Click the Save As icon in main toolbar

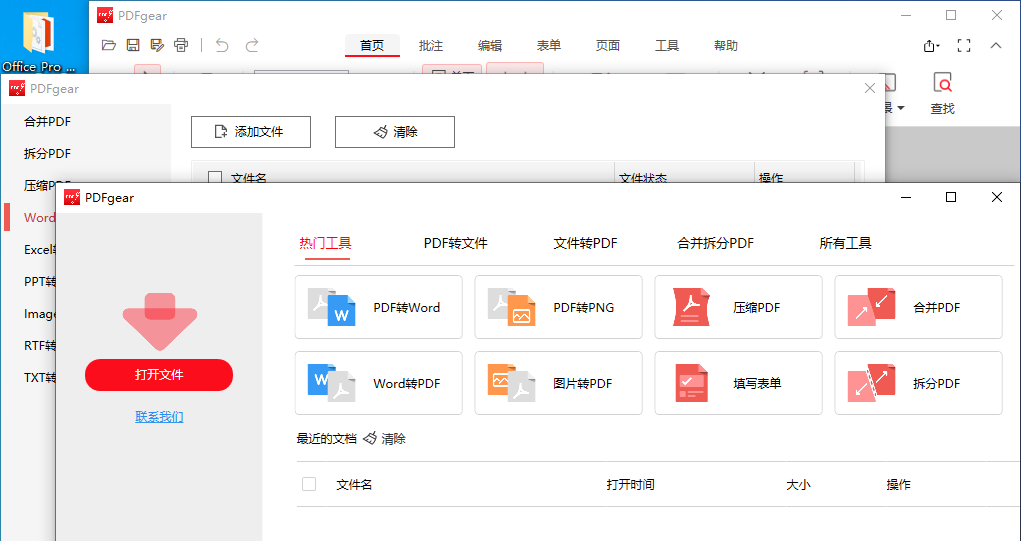[x=157, y=45]
